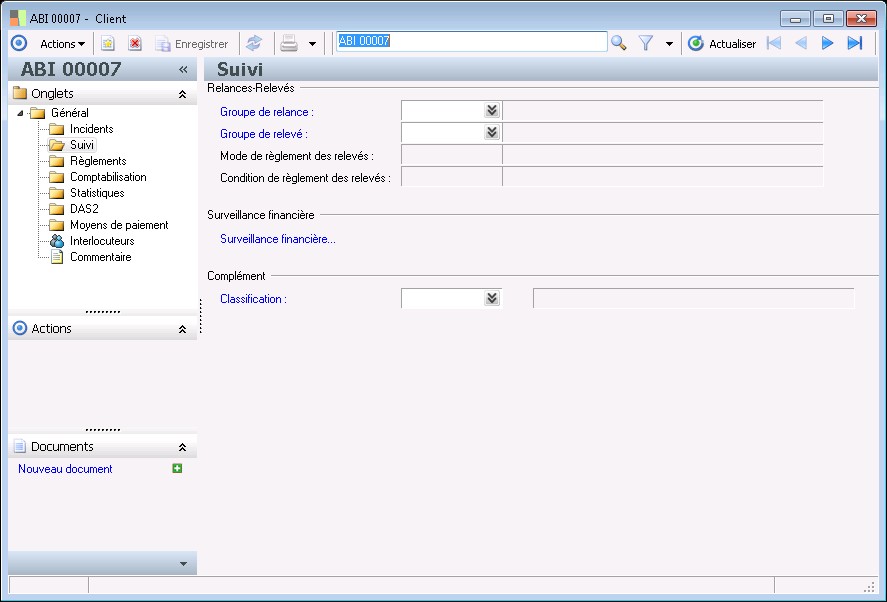
Task: Click the funnel filter icon
Action: point(646,43)
